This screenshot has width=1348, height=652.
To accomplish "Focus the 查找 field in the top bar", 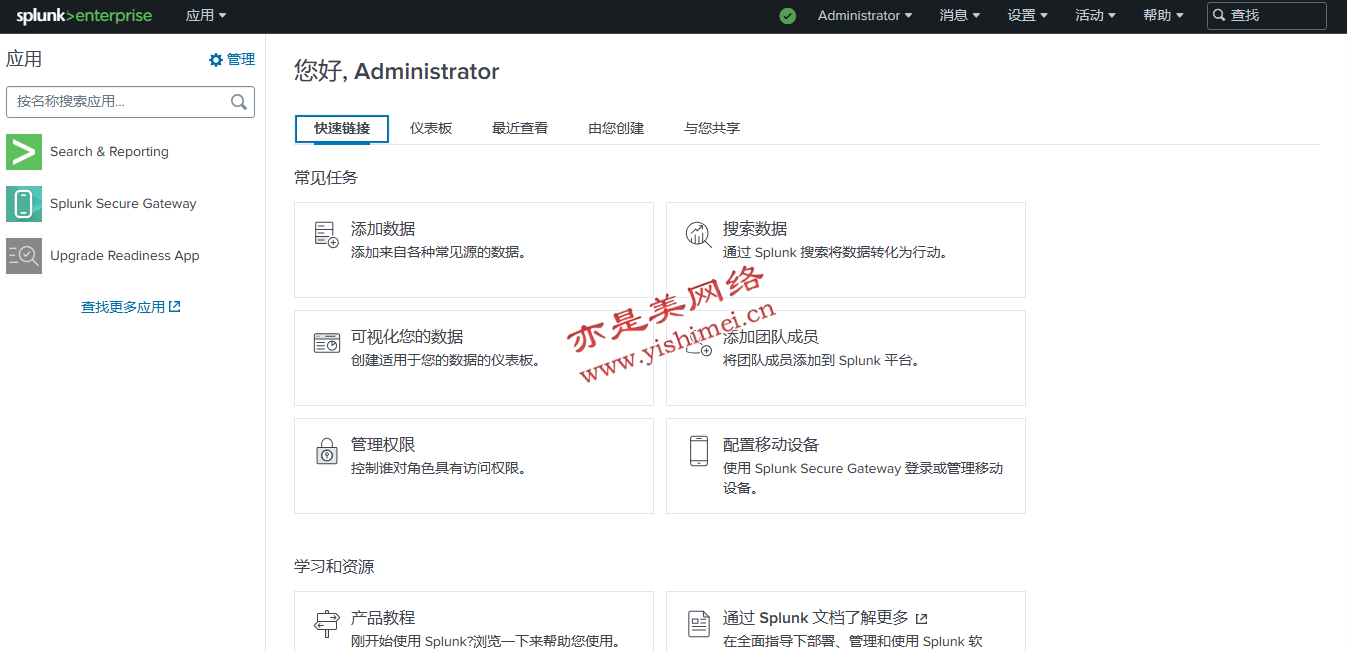I will [x=1267, y=16].
